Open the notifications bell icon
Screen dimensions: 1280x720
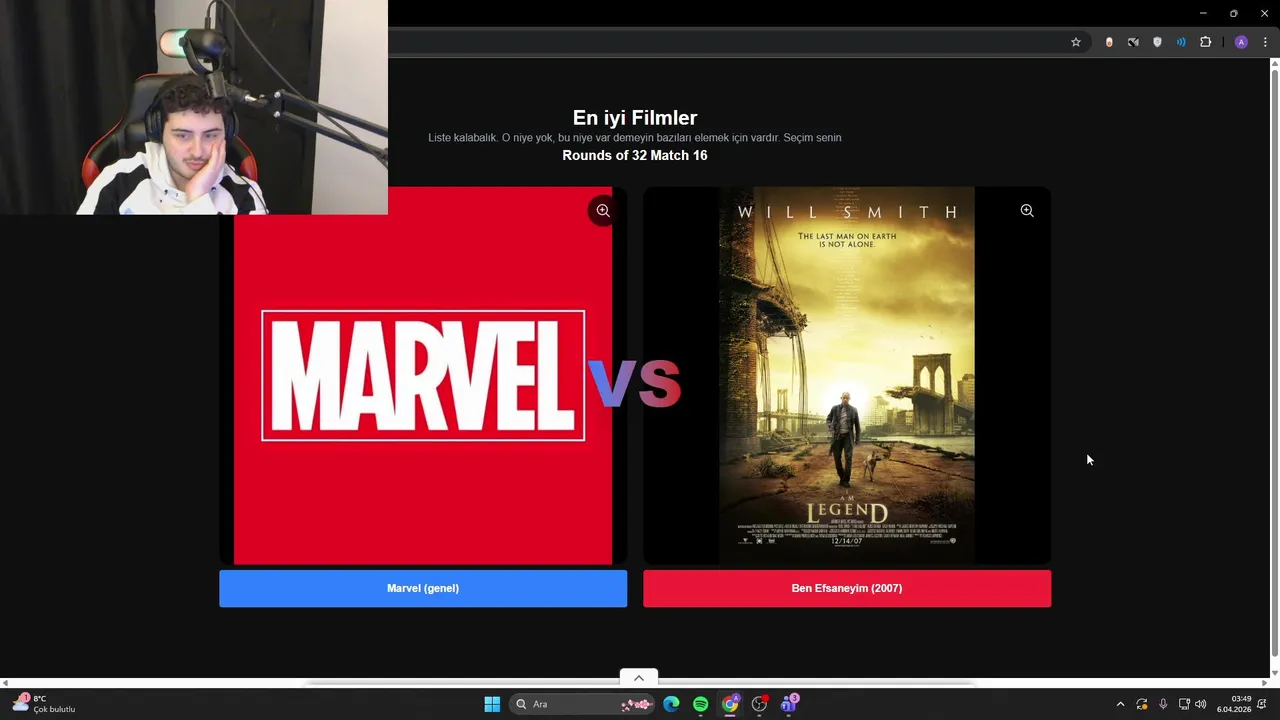click(x=1262, y=704)
